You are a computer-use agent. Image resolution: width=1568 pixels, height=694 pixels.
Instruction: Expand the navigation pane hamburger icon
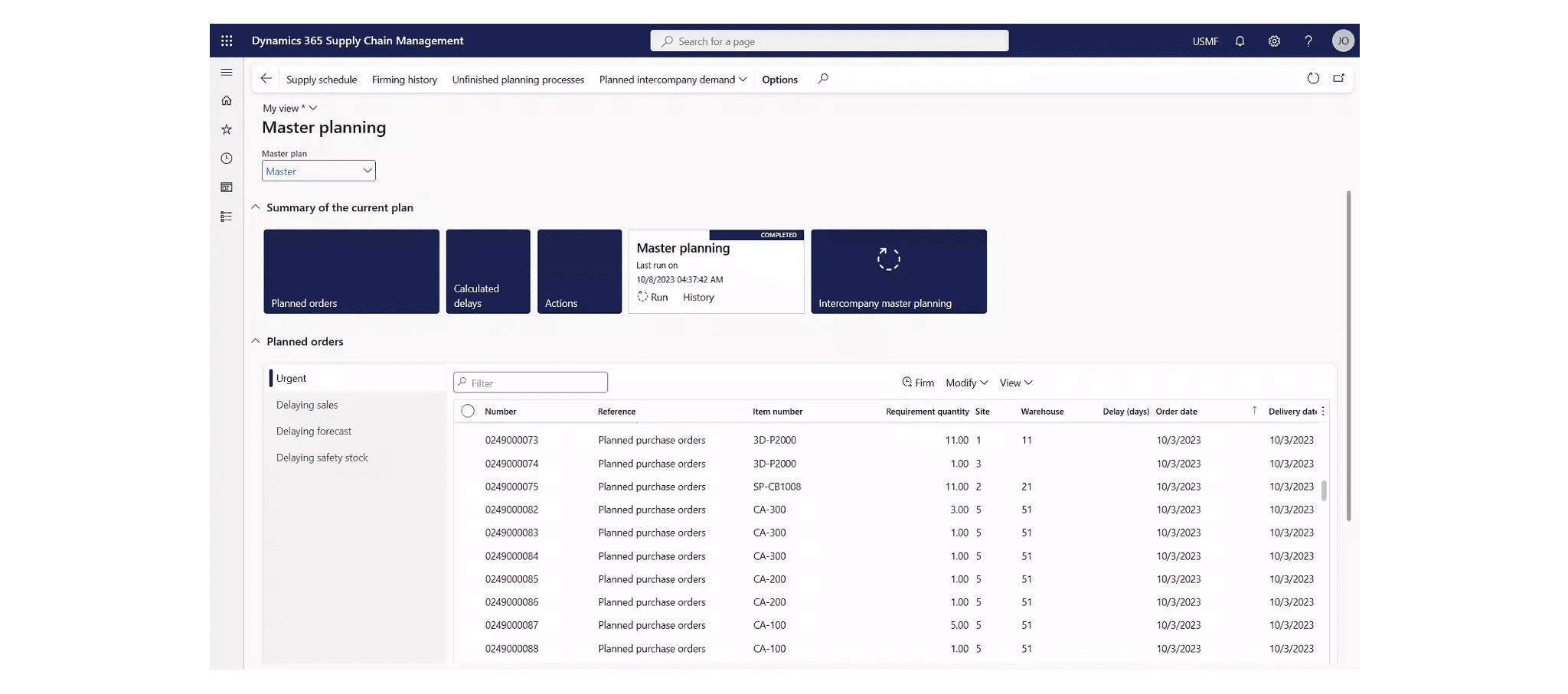click(x=227, y=73)
